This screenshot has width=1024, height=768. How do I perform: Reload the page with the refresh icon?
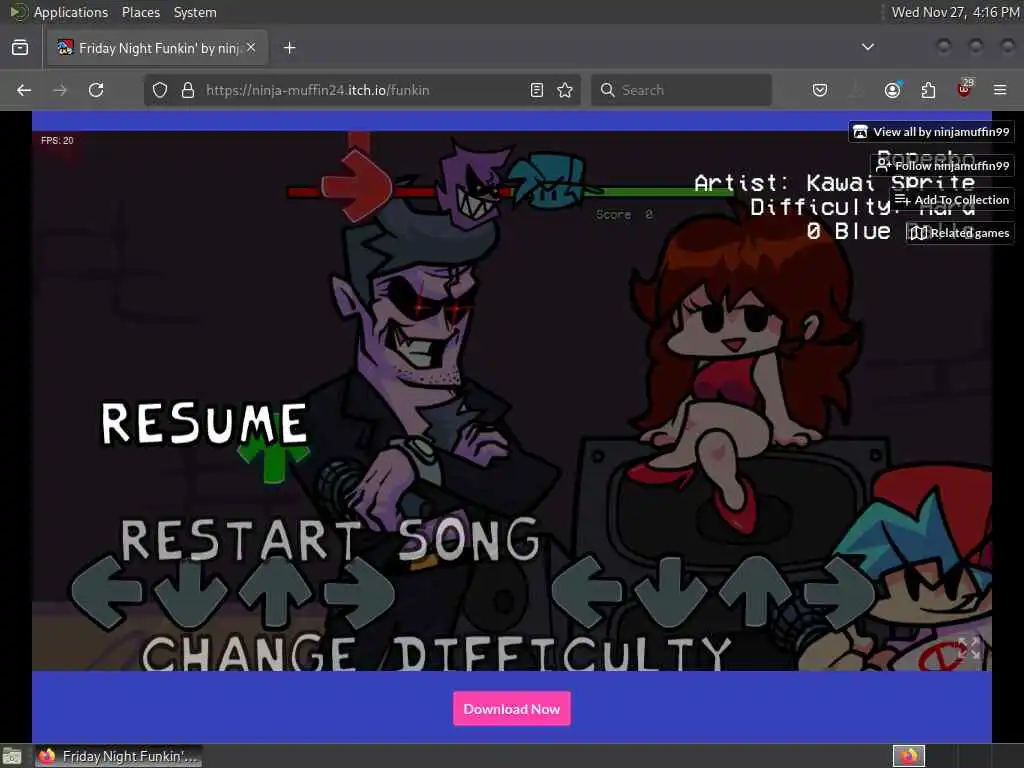click(96, 90)
